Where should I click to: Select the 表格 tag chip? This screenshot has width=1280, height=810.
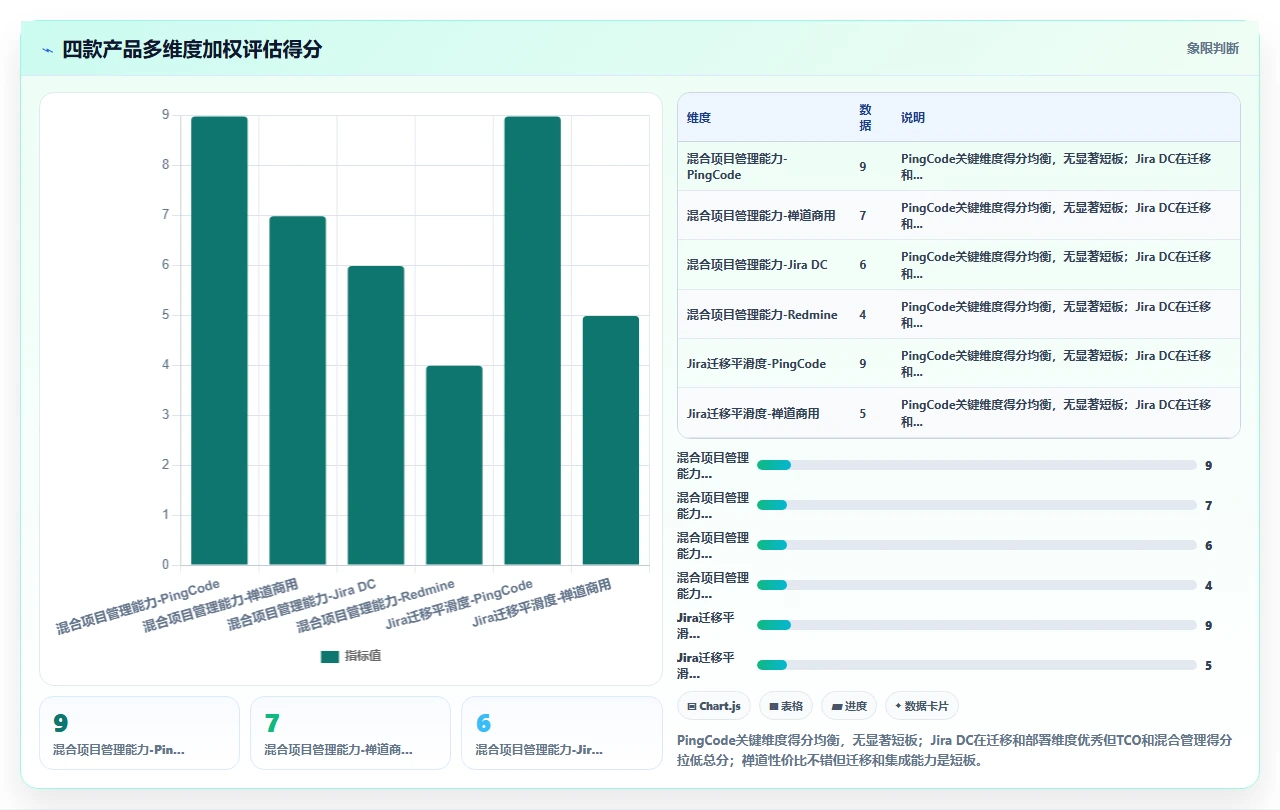pyautogui.click(x=786, y=706)
